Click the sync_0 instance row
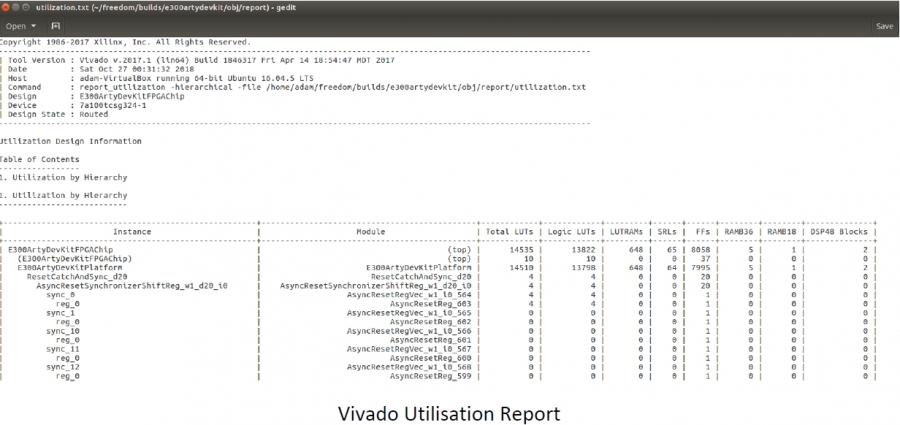 [60, 295]
